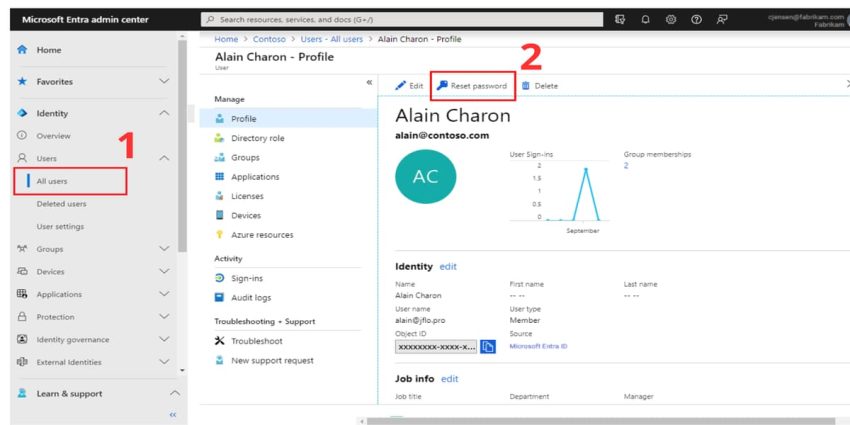Image resolution: width=850 pixels, height=425 pixels.
Task: Open the feedback icon in the top bar
Action: 722,20
